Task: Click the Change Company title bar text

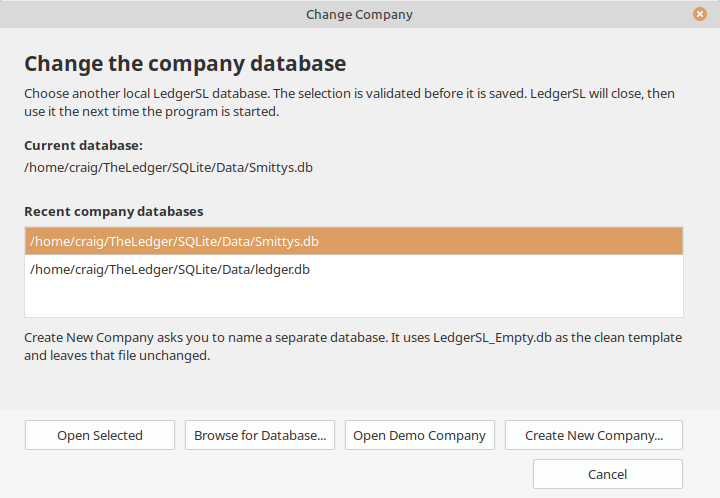Action: coord(360,15)
